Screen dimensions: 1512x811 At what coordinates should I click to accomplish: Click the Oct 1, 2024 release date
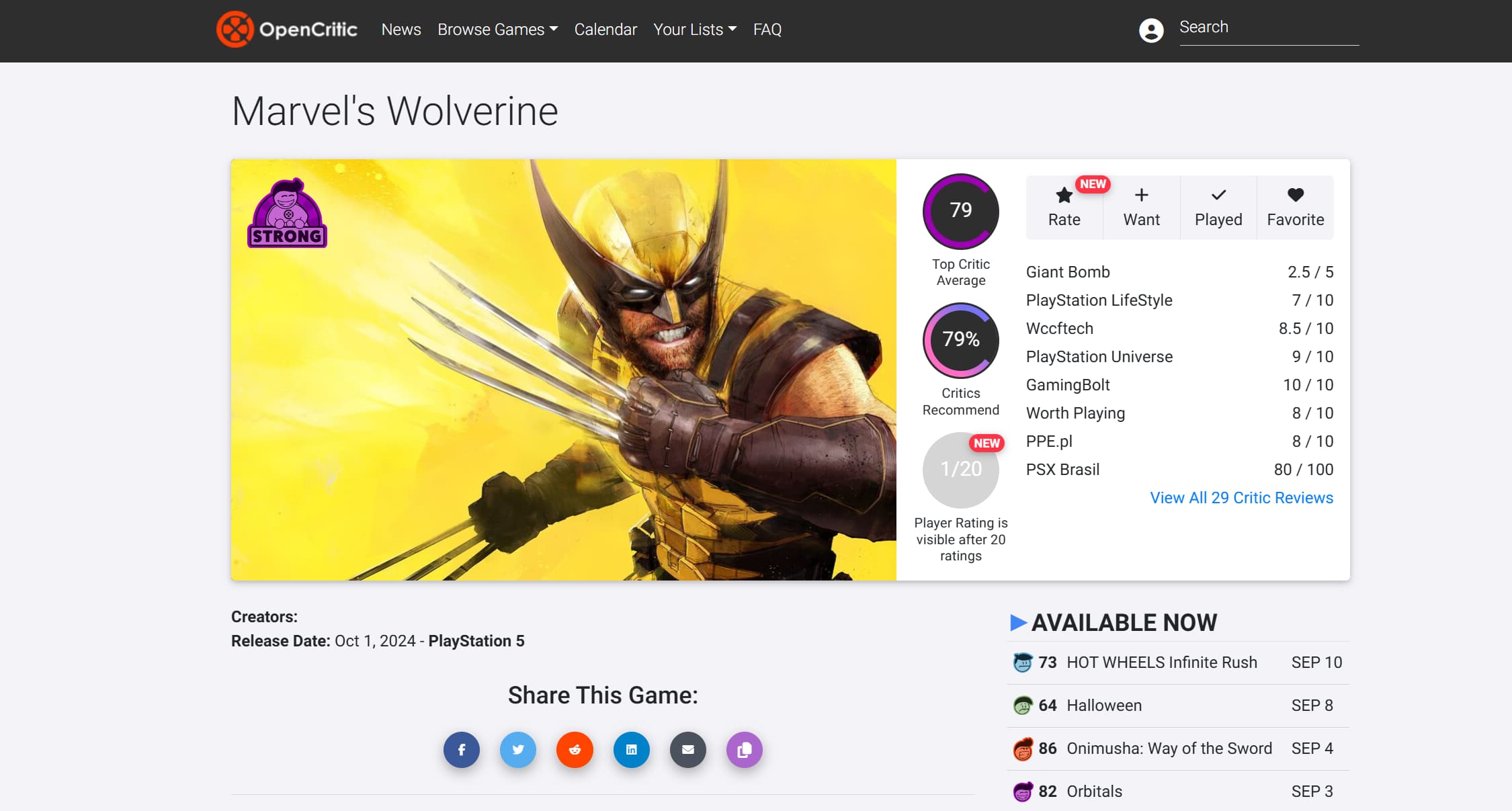click(375, 641)
